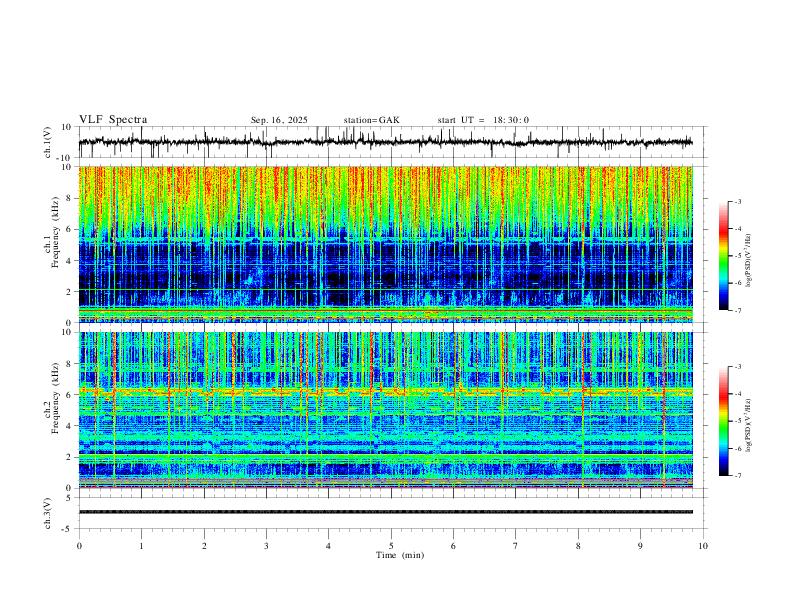Click the "Time (min)" axis title
The height and width of the screenshot is (612, 792).
(400, 555)
